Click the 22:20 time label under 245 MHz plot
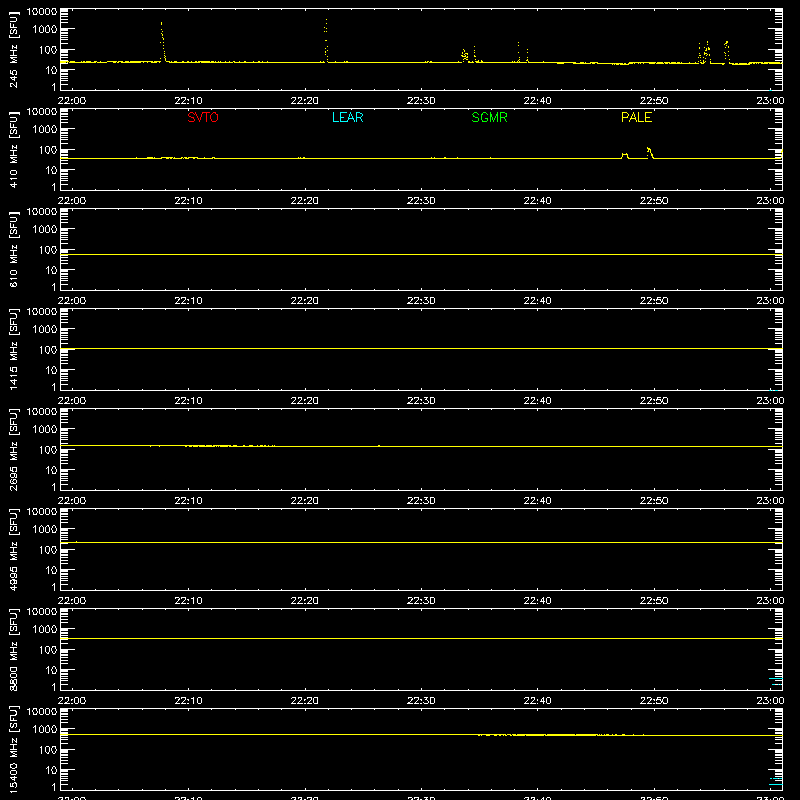 tap(305, 101)
